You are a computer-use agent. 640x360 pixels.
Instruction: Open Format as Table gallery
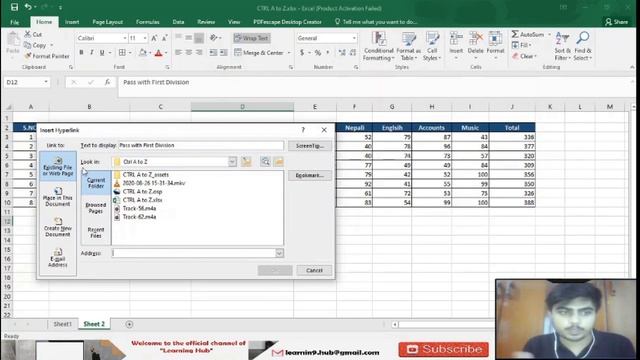408,46
